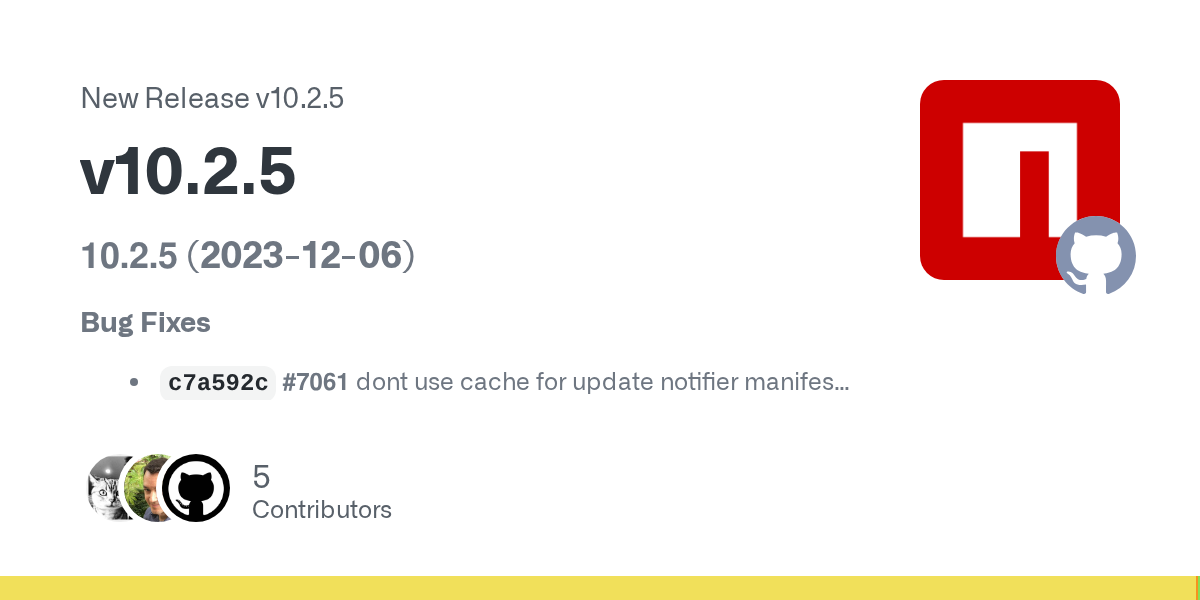This screenshot has height=600, width=1200.
Task: Click the bullet point before c7a592c
Action: pos(134,383)
